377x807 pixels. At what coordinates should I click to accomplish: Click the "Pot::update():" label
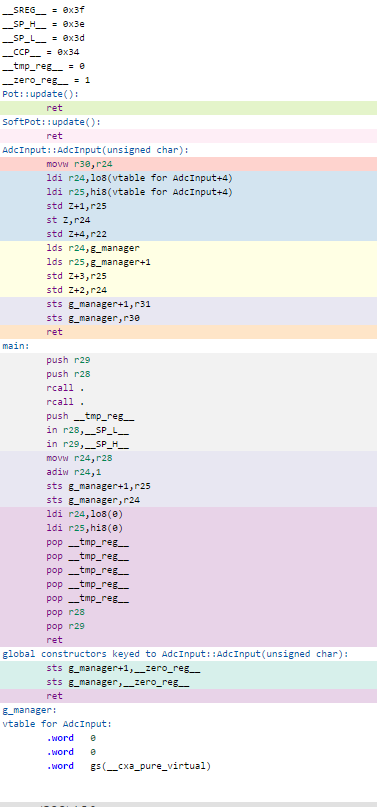click(41, 94)
